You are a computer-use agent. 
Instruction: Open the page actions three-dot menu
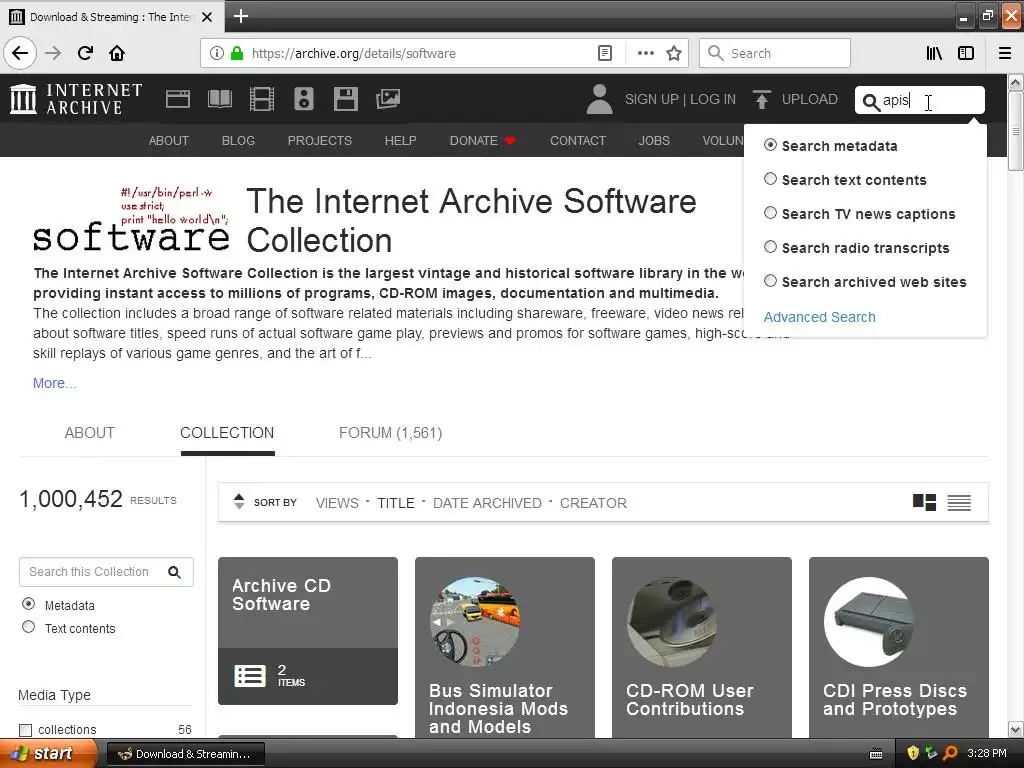646,53
